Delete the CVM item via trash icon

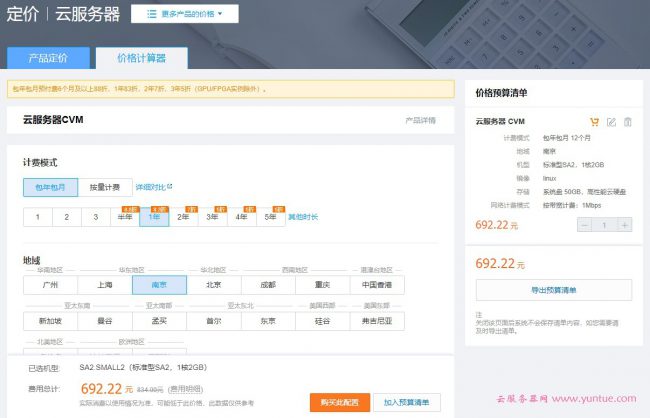pyautogui.click(x=627, y=122)
